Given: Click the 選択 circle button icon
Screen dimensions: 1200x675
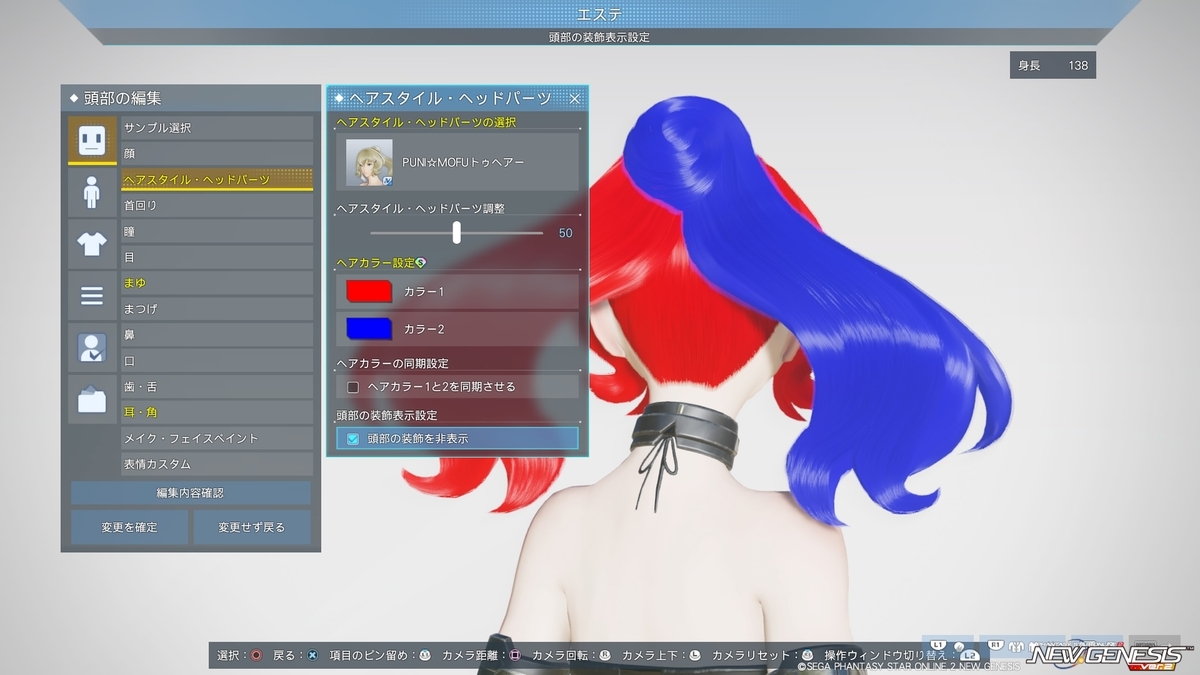Looking at the screenshot, I should (257, 655).
